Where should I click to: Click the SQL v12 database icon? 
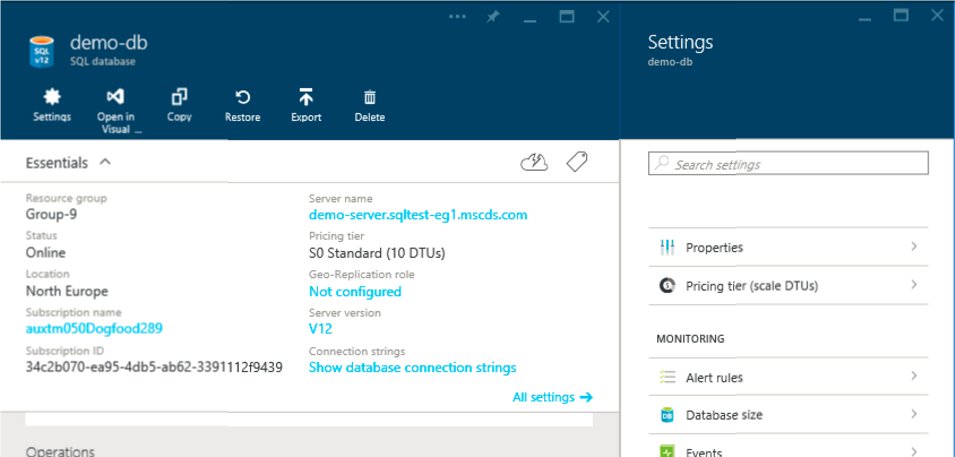tap(41, 51)
